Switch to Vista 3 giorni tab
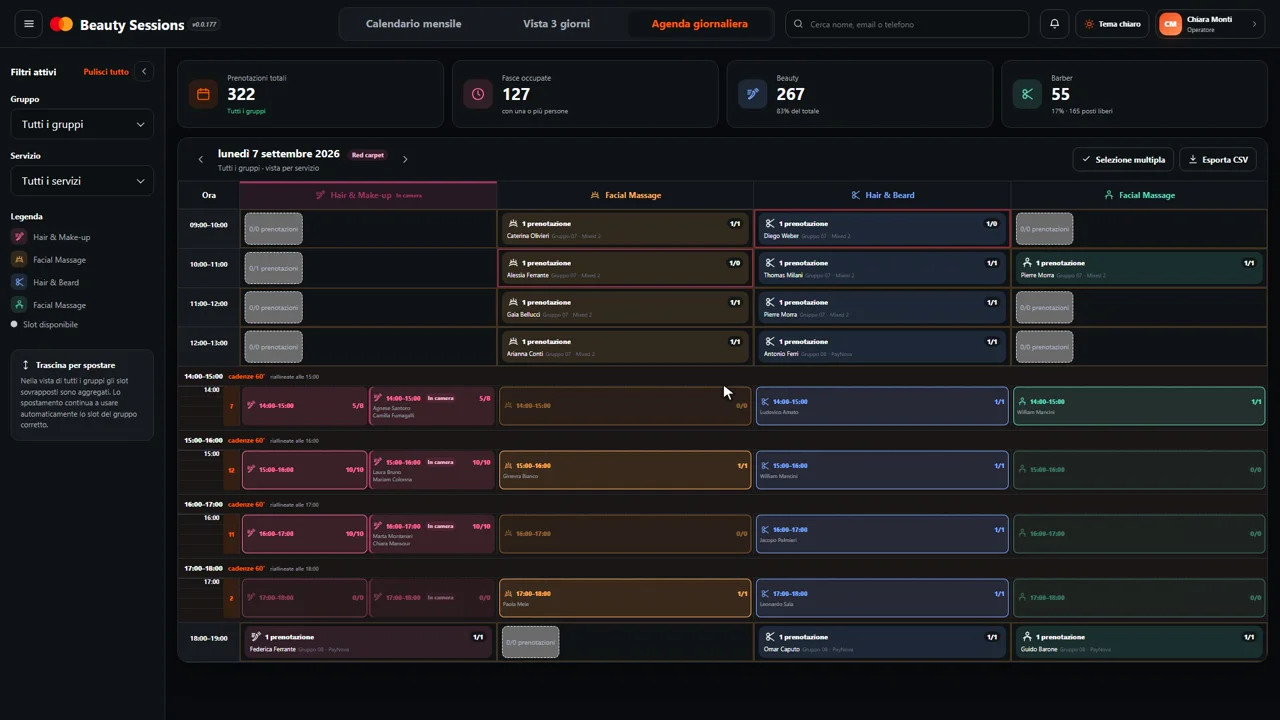Viewport: 1280px width, 720px height. (556, 24)
